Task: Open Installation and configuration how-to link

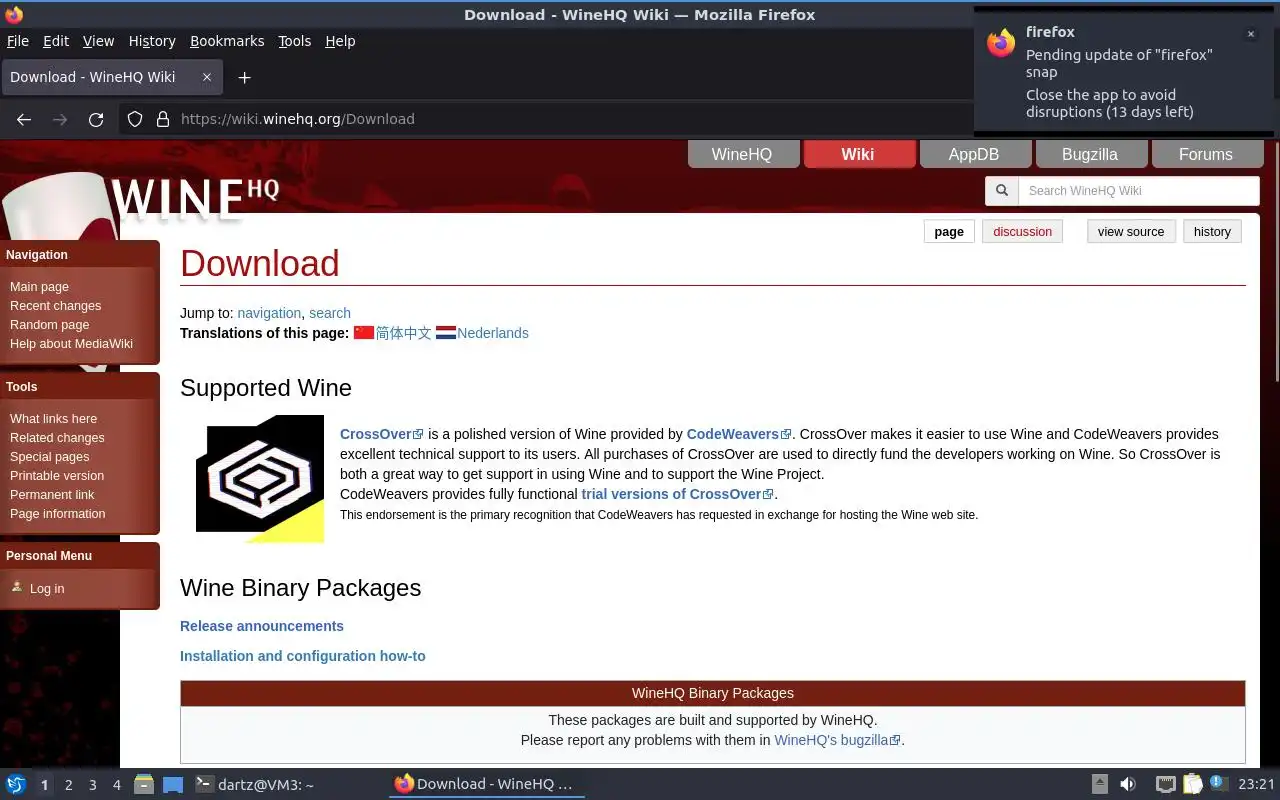Action: 303,656
